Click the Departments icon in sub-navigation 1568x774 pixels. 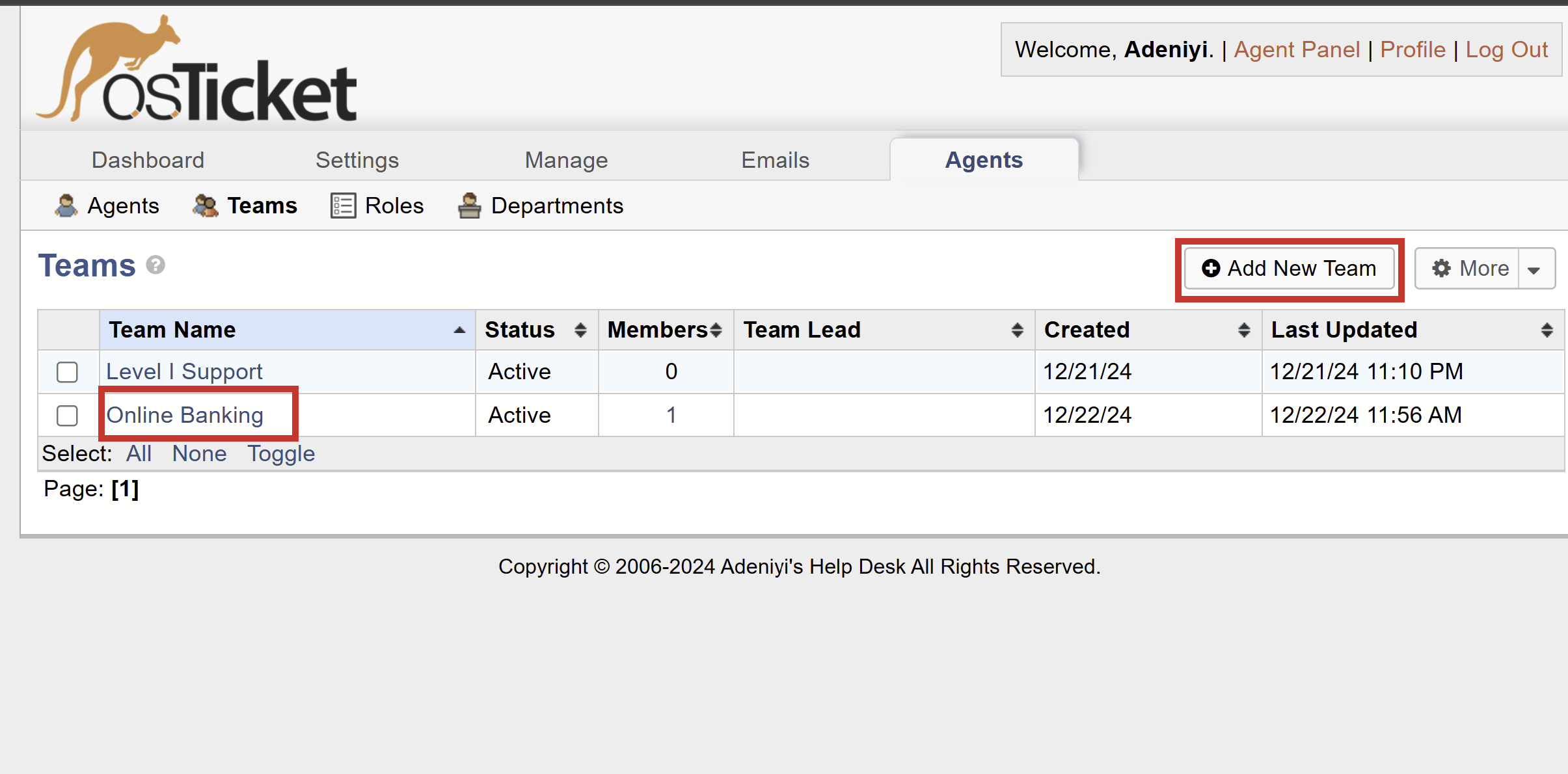[x=469, y=206]
